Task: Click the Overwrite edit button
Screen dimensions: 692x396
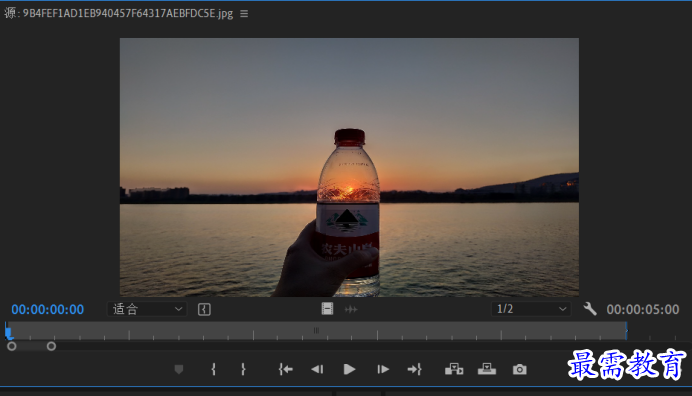Action: [487, 369]
